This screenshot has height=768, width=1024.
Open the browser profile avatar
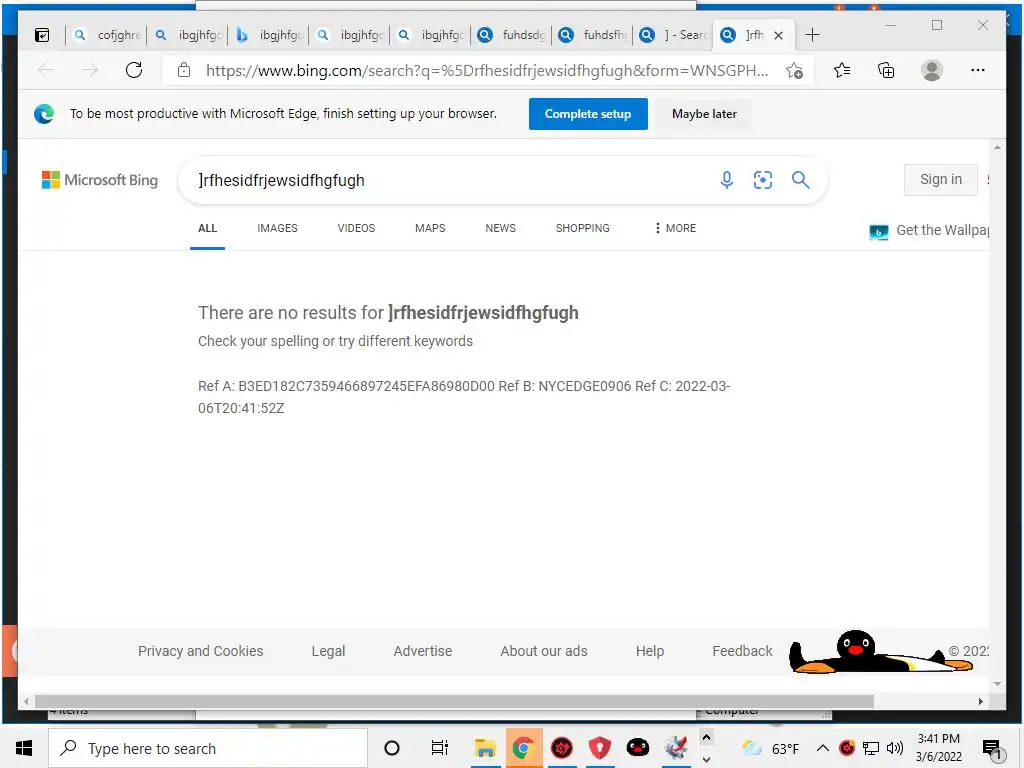click(x=932, y=71)
